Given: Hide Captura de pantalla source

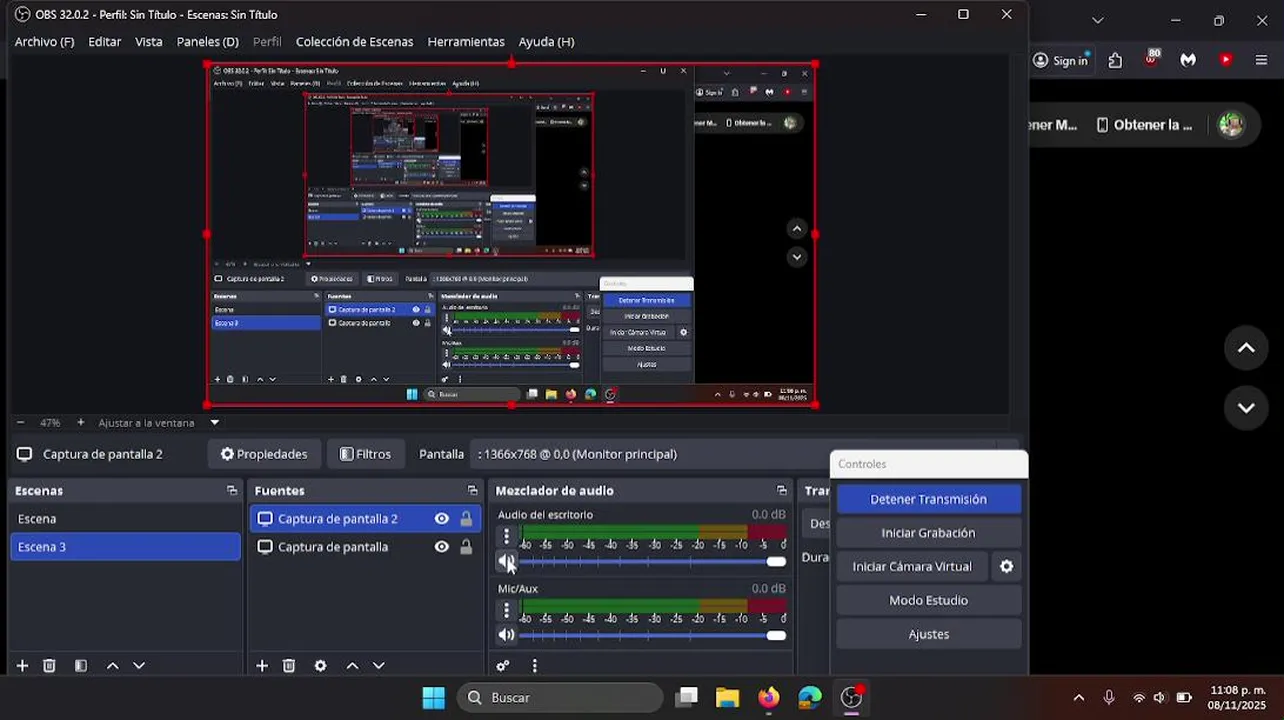Looking at the screenshot, I should point(441,547).
